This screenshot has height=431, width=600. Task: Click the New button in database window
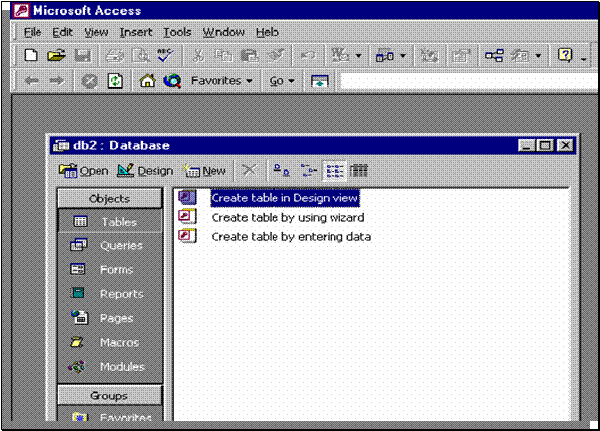206,171
